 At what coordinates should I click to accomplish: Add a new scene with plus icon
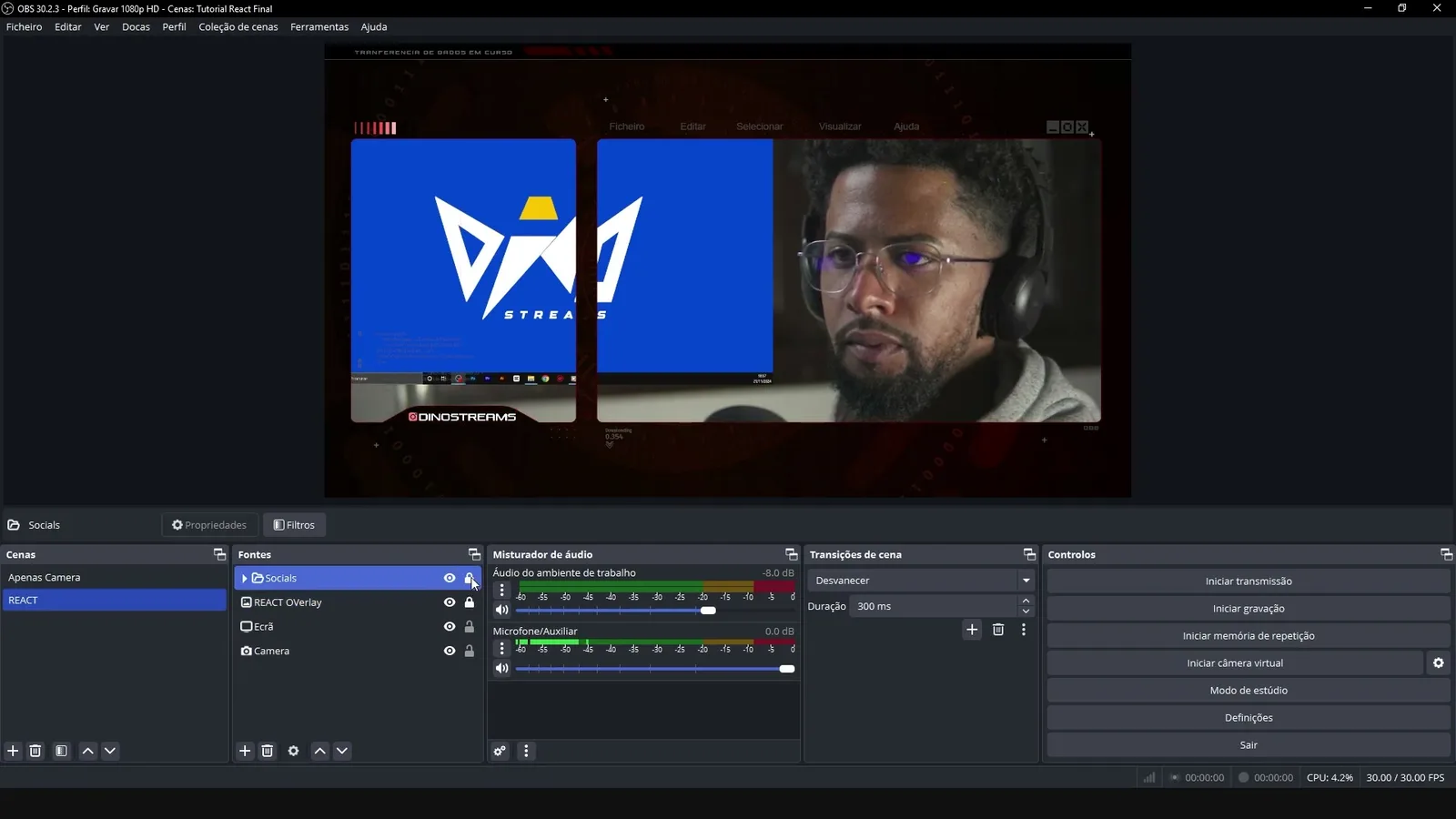(13, 751)
